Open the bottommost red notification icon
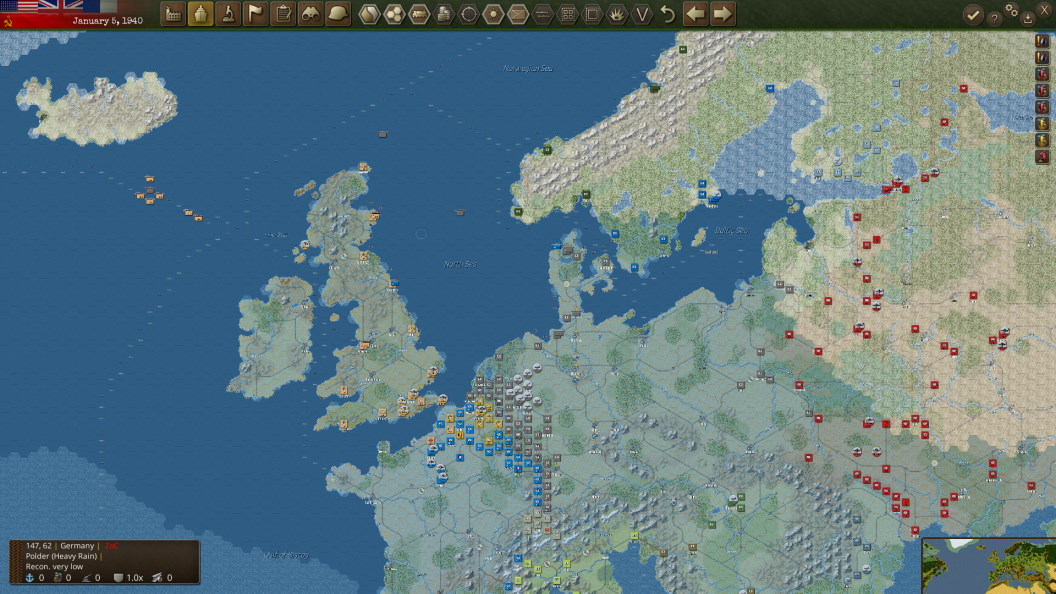 point(1042,157)
